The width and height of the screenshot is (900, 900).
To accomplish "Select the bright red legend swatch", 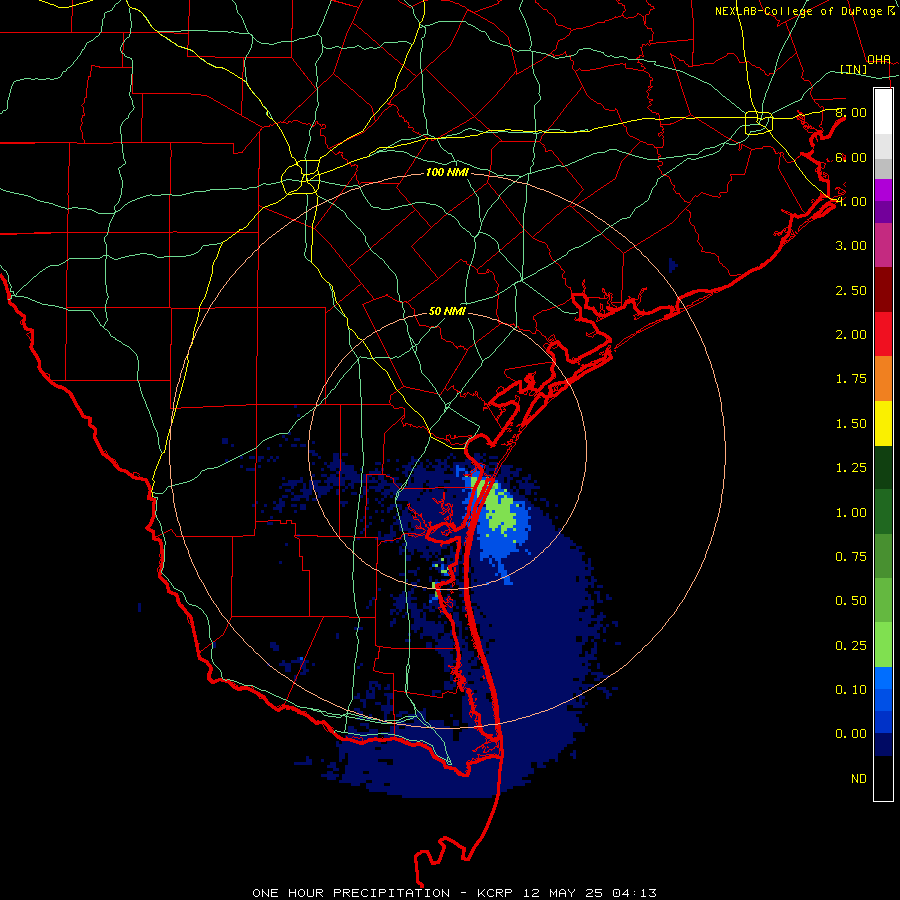I will 883,334.
